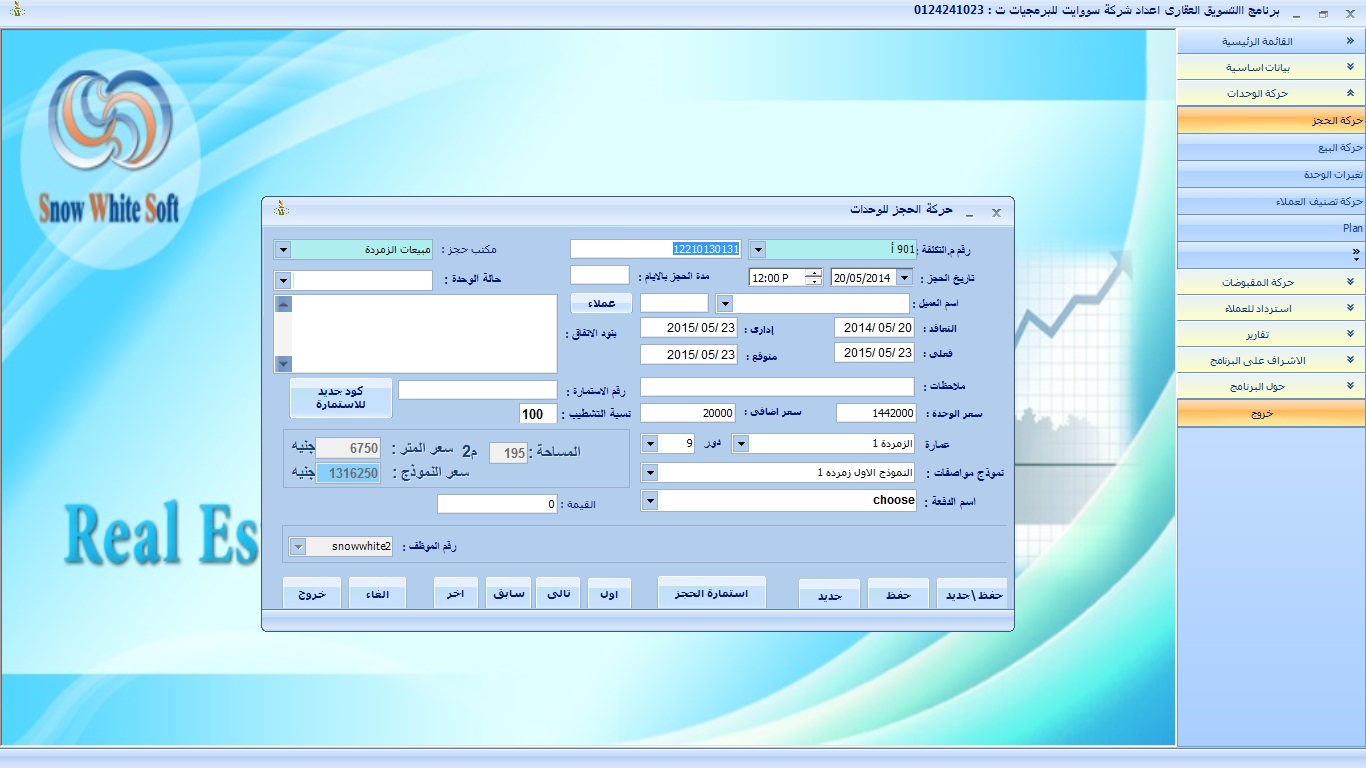Expand the اسم الدفعة choose dropdown
This screenshot has width=1366, height=768.
(649, 500)
